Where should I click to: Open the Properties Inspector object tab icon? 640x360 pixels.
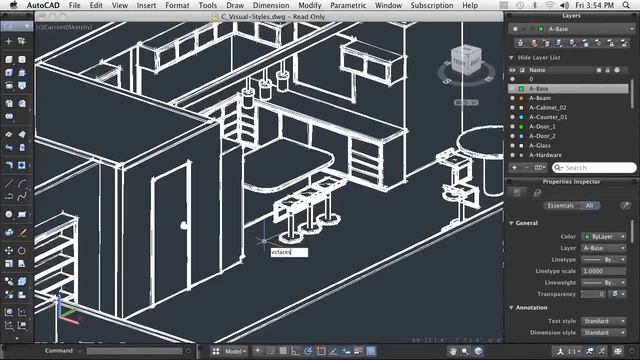tap(517, 193)
